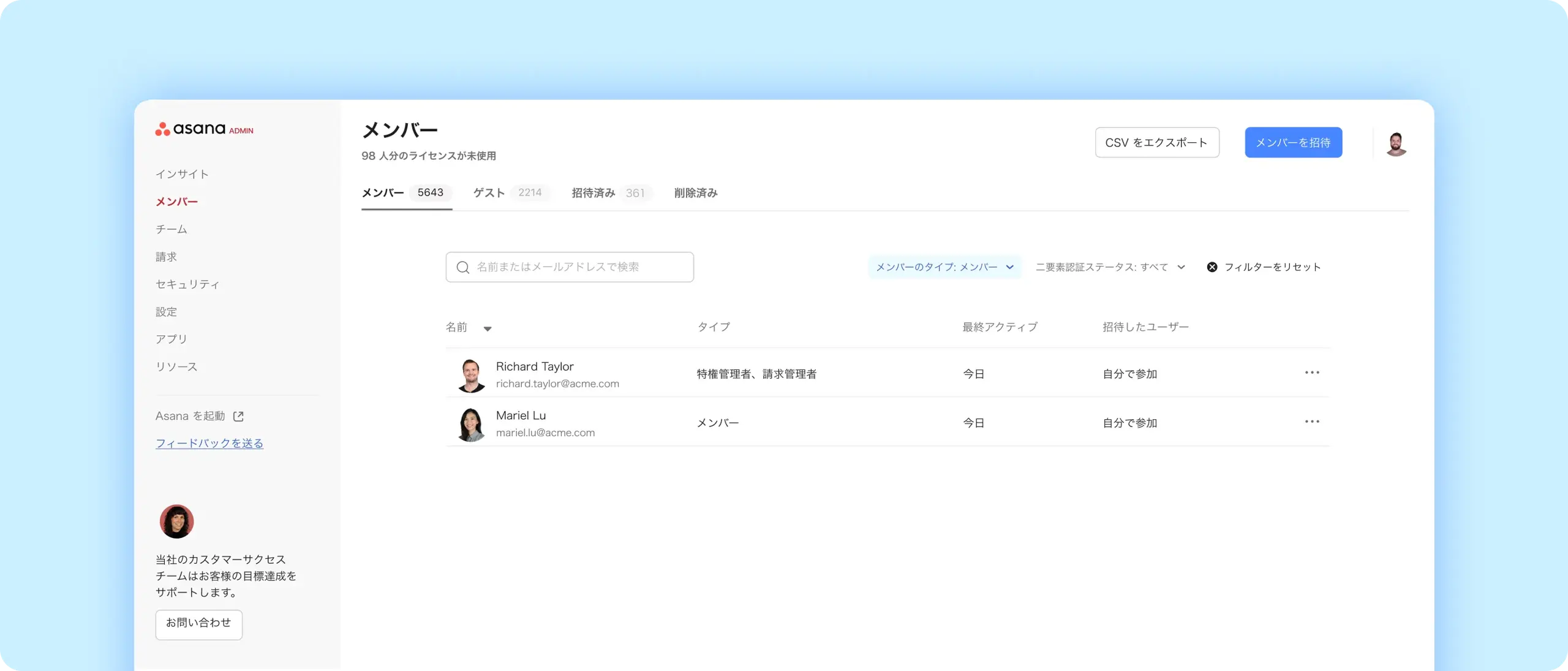Open 設定 in the sidebar
The image size is (1568, 671).
click(x=166, y=312)
